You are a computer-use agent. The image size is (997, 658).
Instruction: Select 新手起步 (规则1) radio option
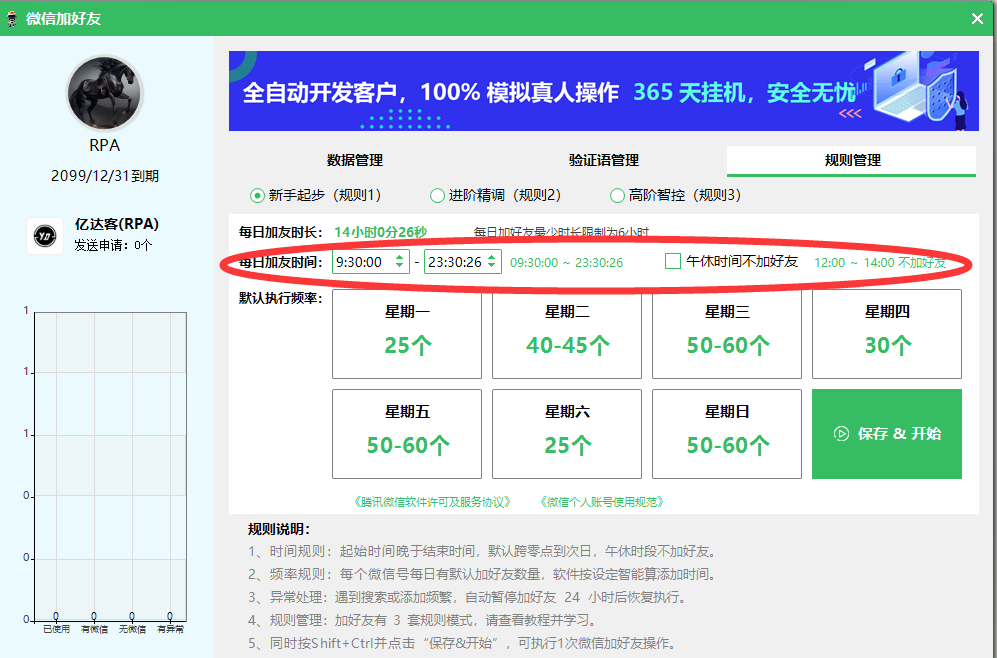point(316,195)
